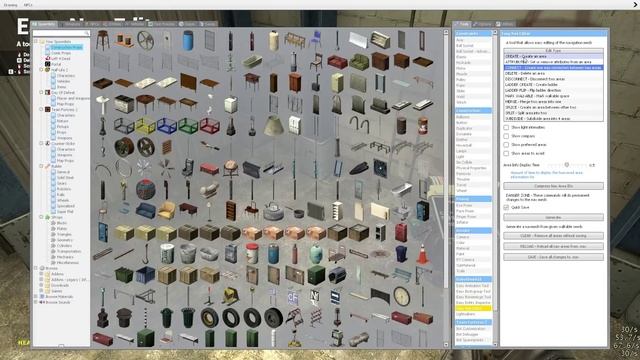Tick the fourth Show areas checkbox
Screen dimensions: 640x360
[506, 153]
